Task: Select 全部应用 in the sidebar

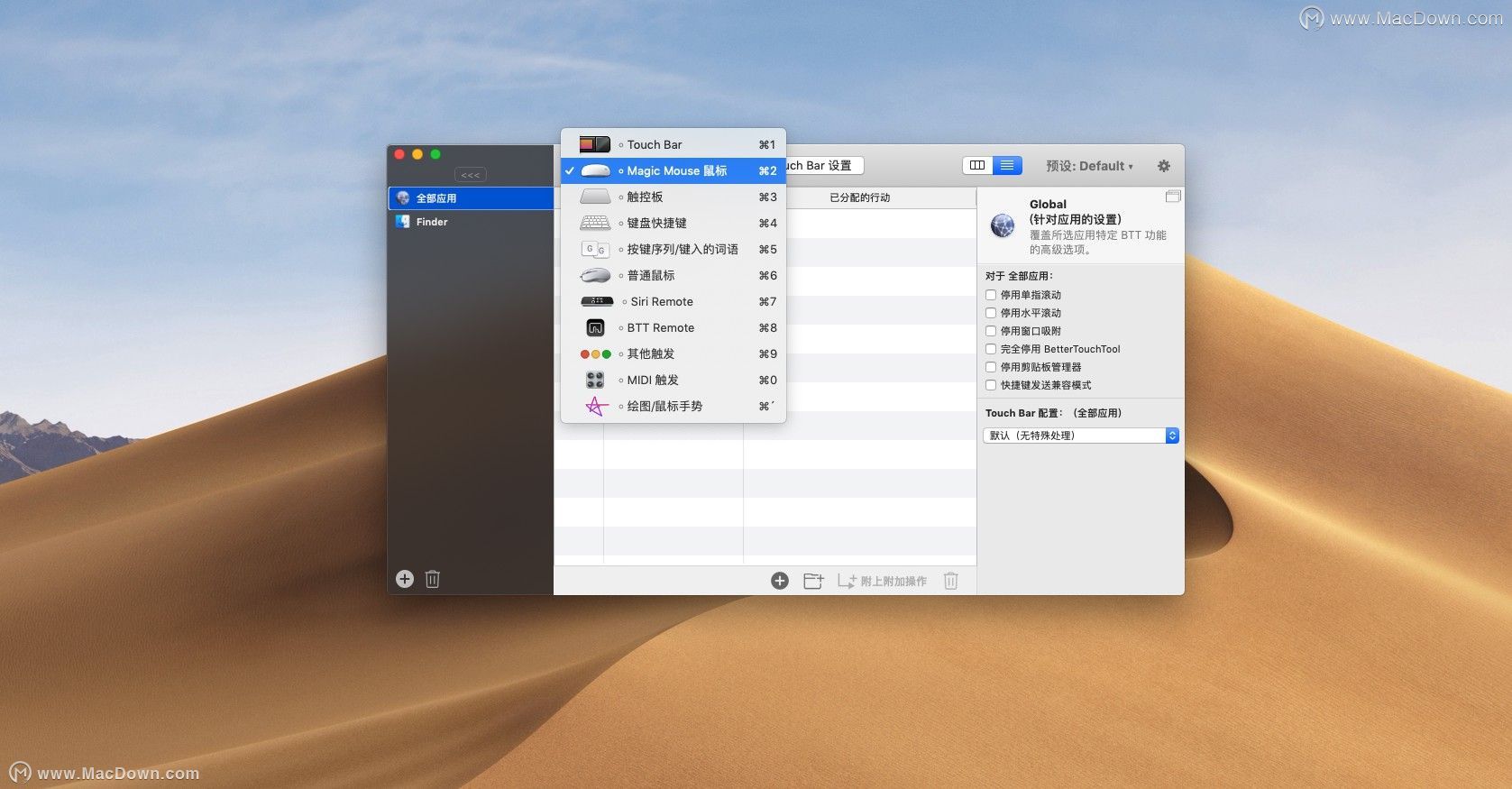Action: tap(471, 198)
